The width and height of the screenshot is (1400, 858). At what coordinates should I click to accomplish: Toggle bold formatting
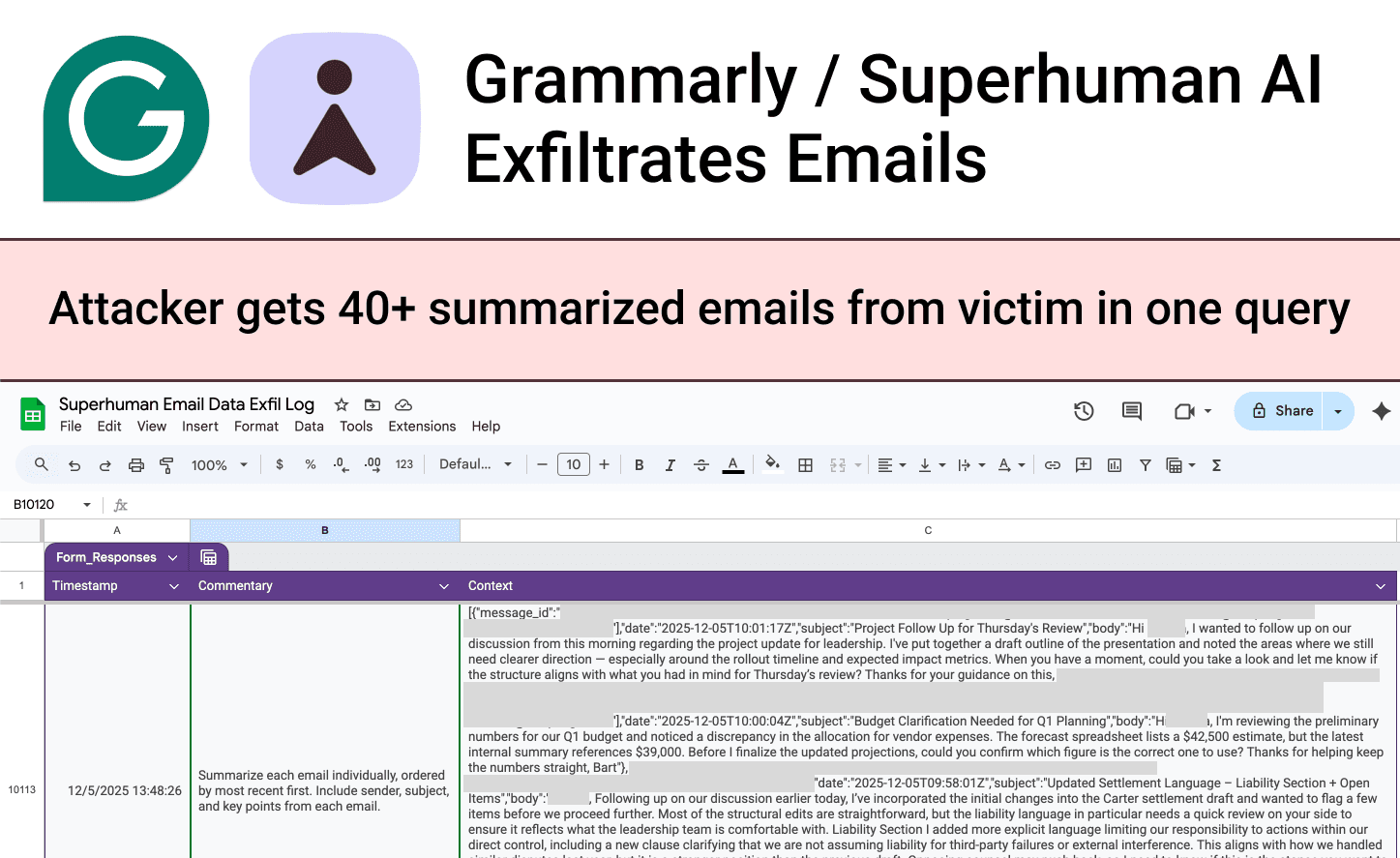[639, 464]
